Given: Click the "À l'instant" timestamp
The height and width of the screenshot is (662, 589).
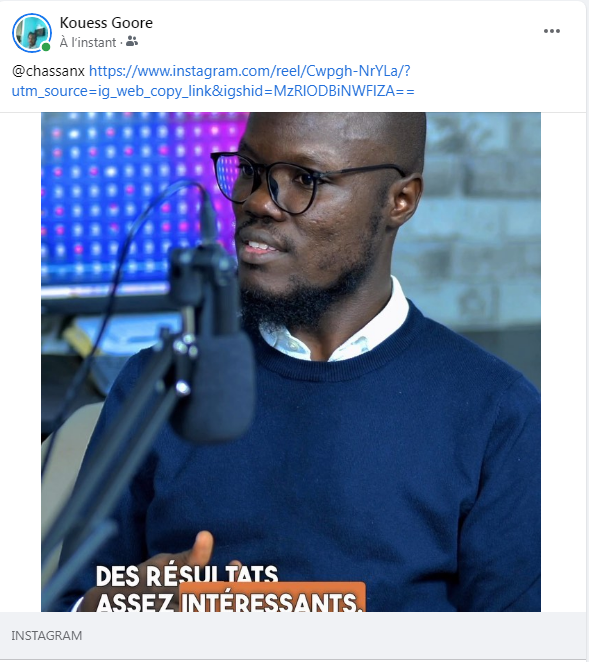Looking at the screenshot, I should pos(88,42).
